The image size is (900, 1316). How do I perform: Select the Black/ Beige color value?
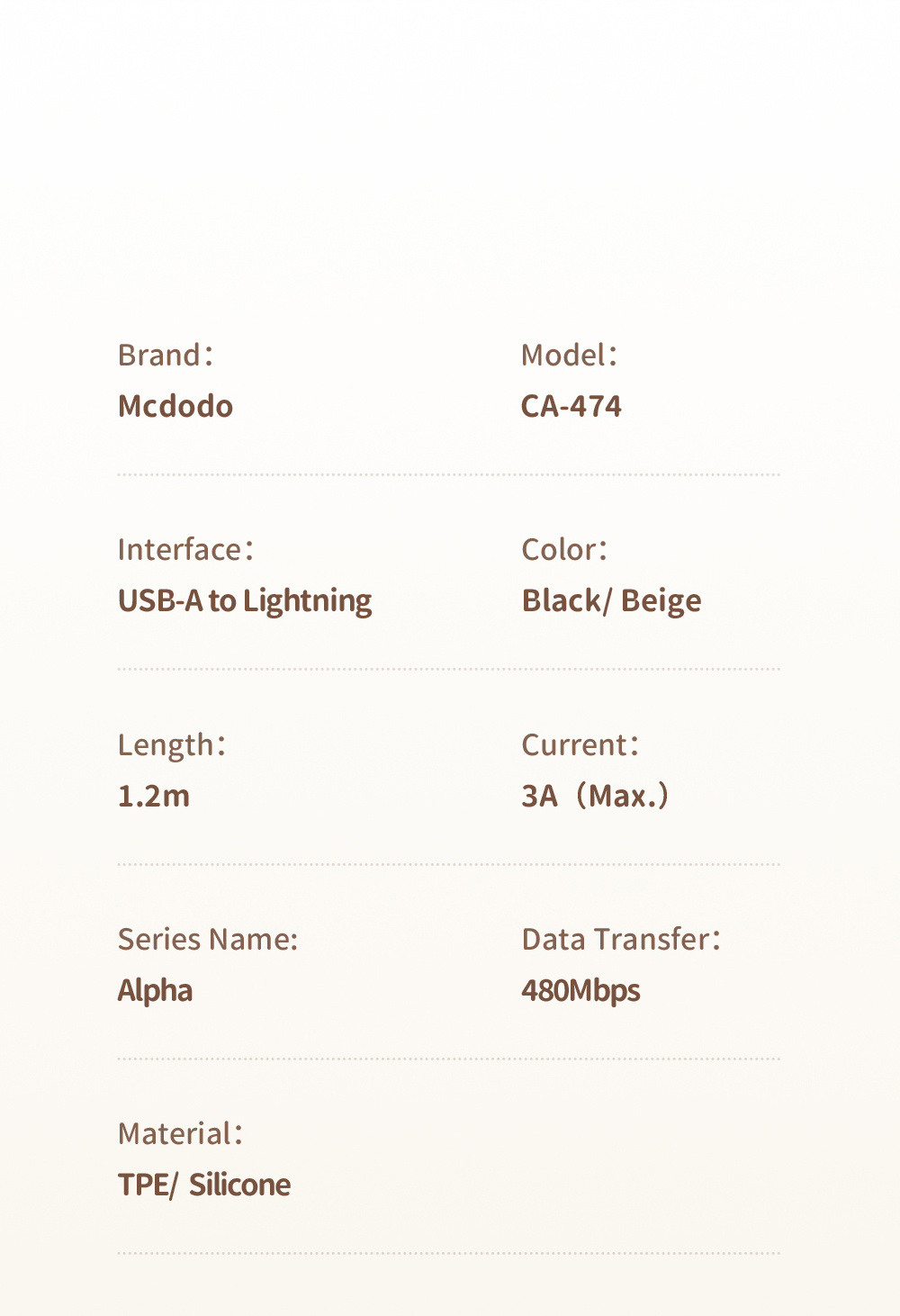tap(611, 600)
